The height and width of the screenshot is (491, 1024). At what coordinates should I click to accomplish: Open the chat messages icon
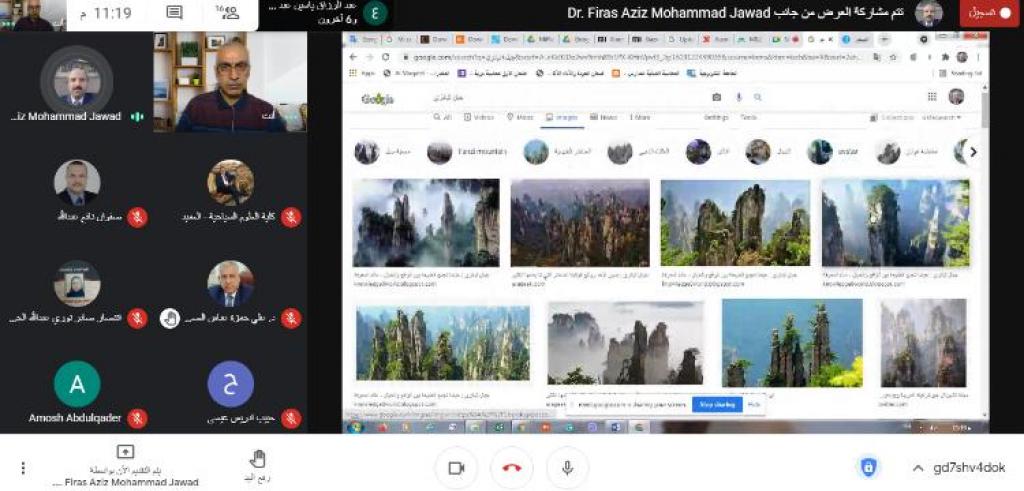[174, 13]
